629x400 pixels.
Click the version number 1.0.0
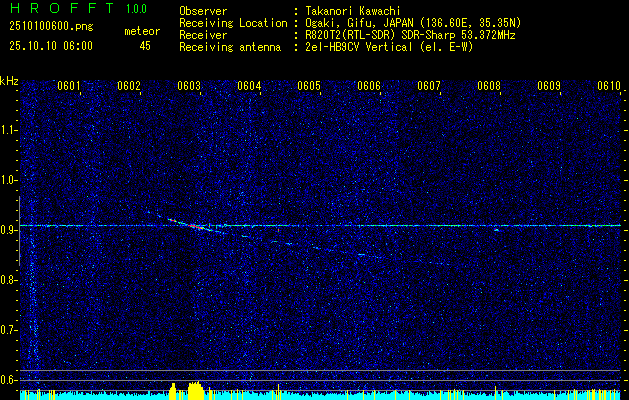[136, 8]
